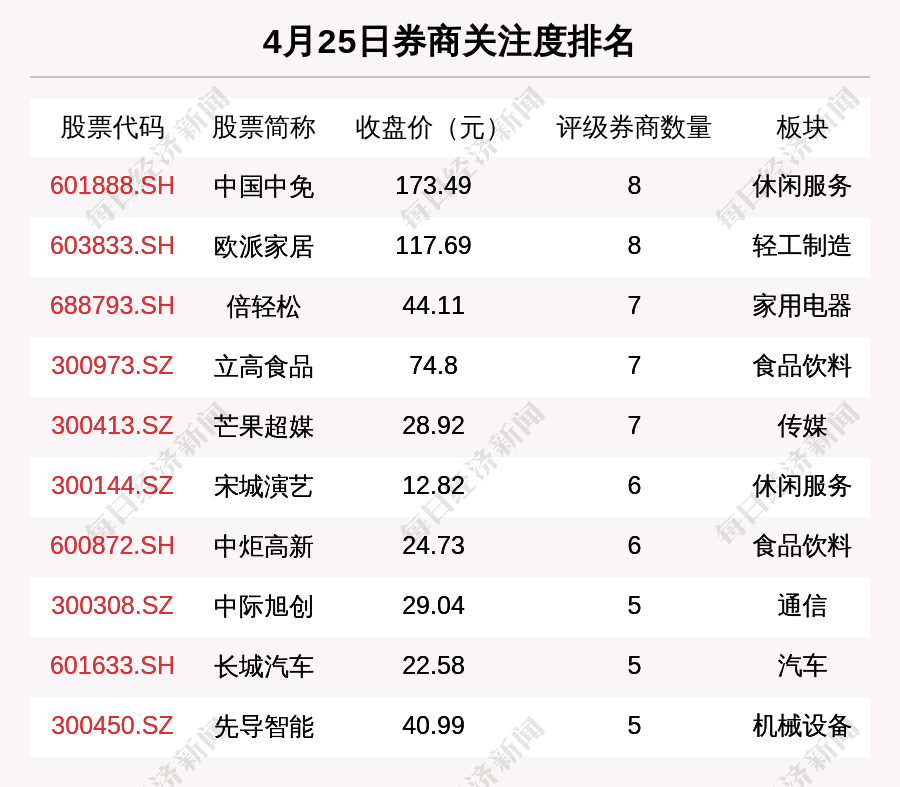
Task: Select sector 轻工制造
Action: [802, 246]
